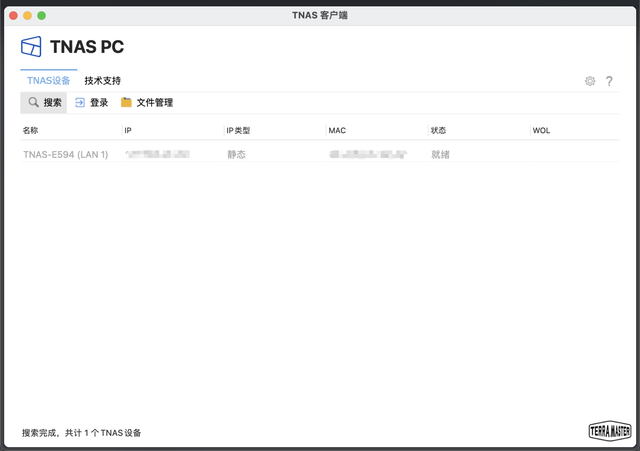
Task: Click the 搜索完成 status bar message
Action: click(81, 433)
